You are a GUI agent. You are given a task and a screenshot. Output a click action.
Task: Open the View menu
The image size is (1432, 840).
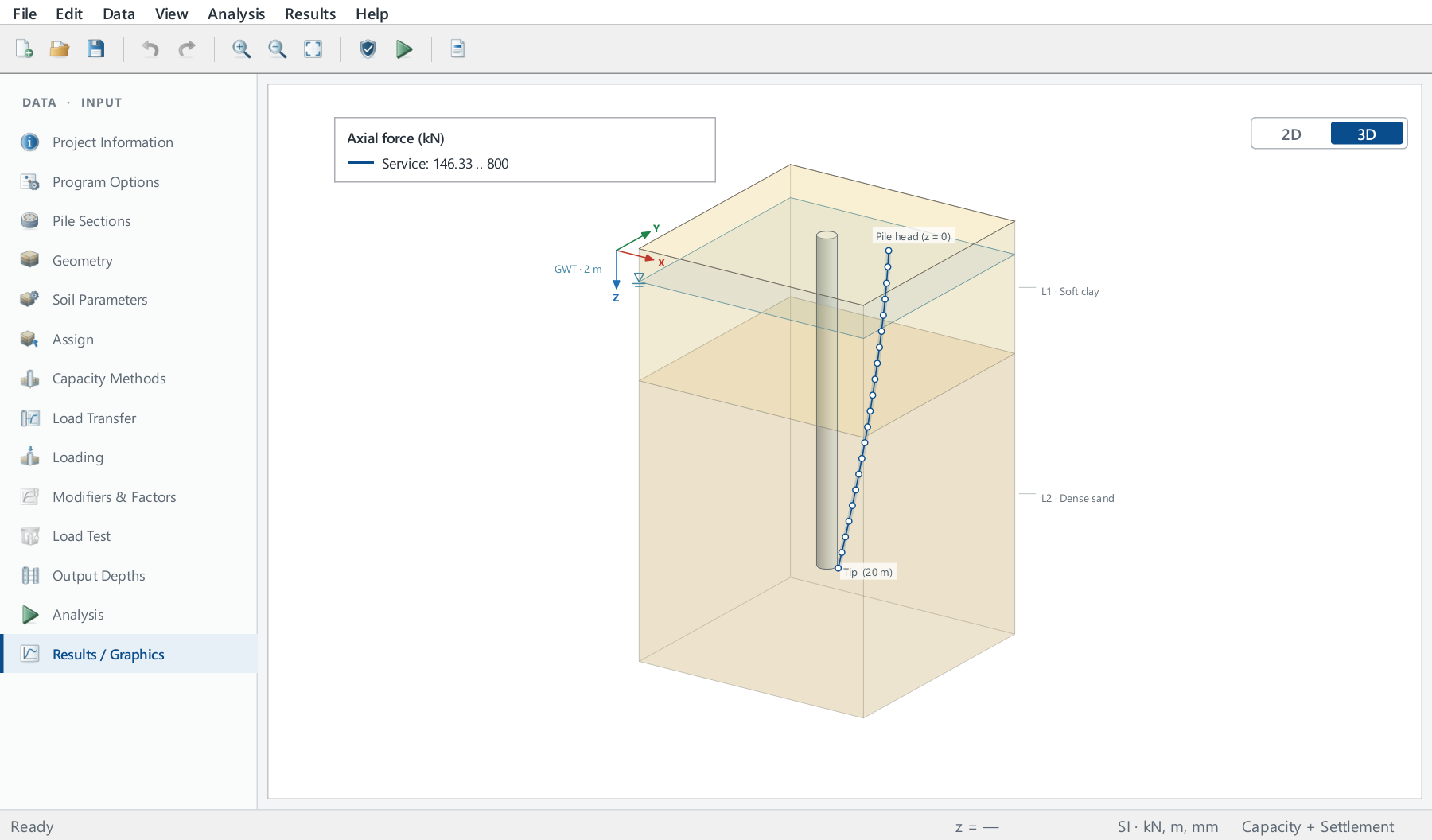point(172,14)
